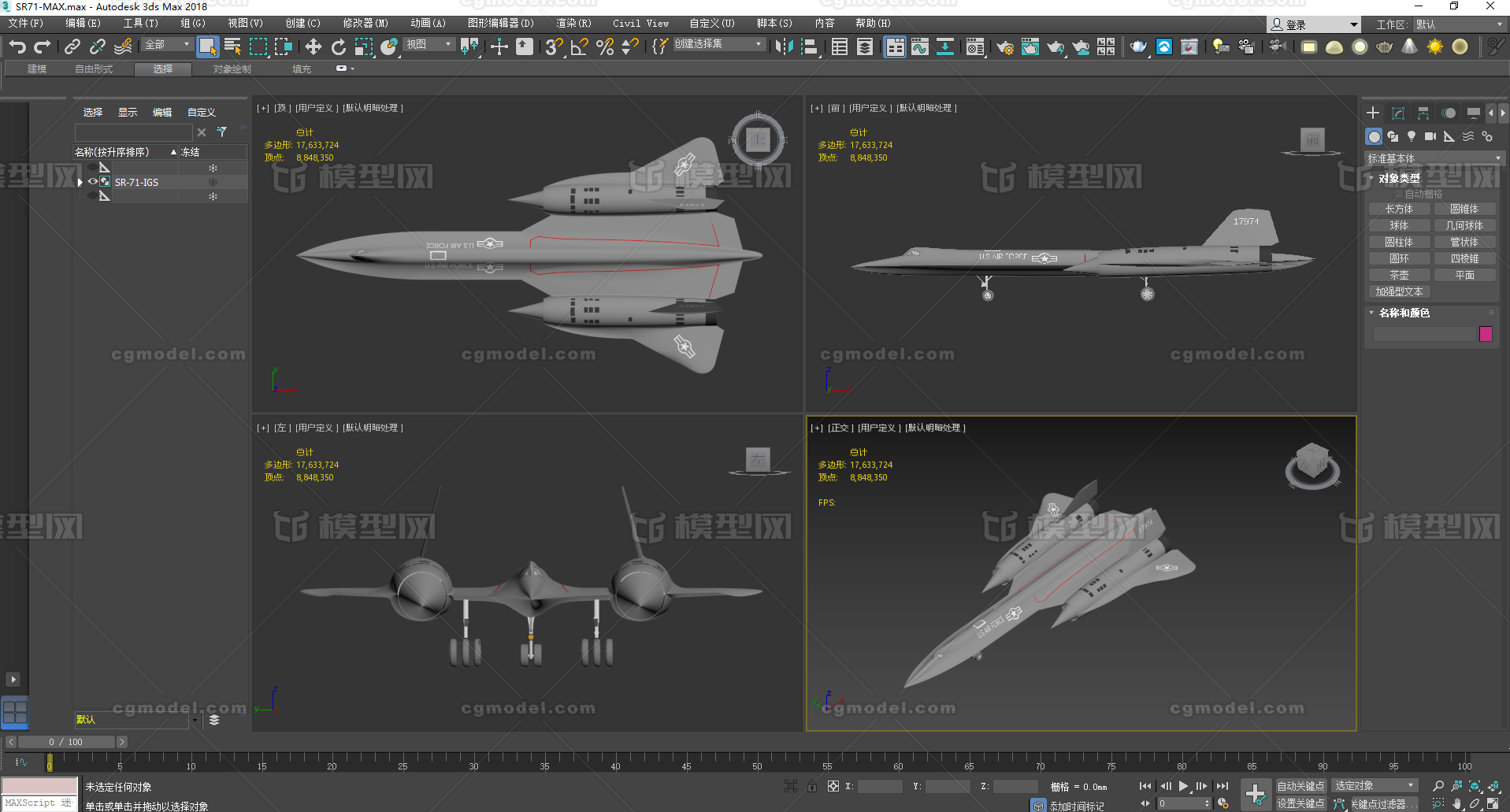The width and height of the screenshot is (1510, 812).
Task: Open the 图形编辑器(D) menu
Action: (501, 24)
